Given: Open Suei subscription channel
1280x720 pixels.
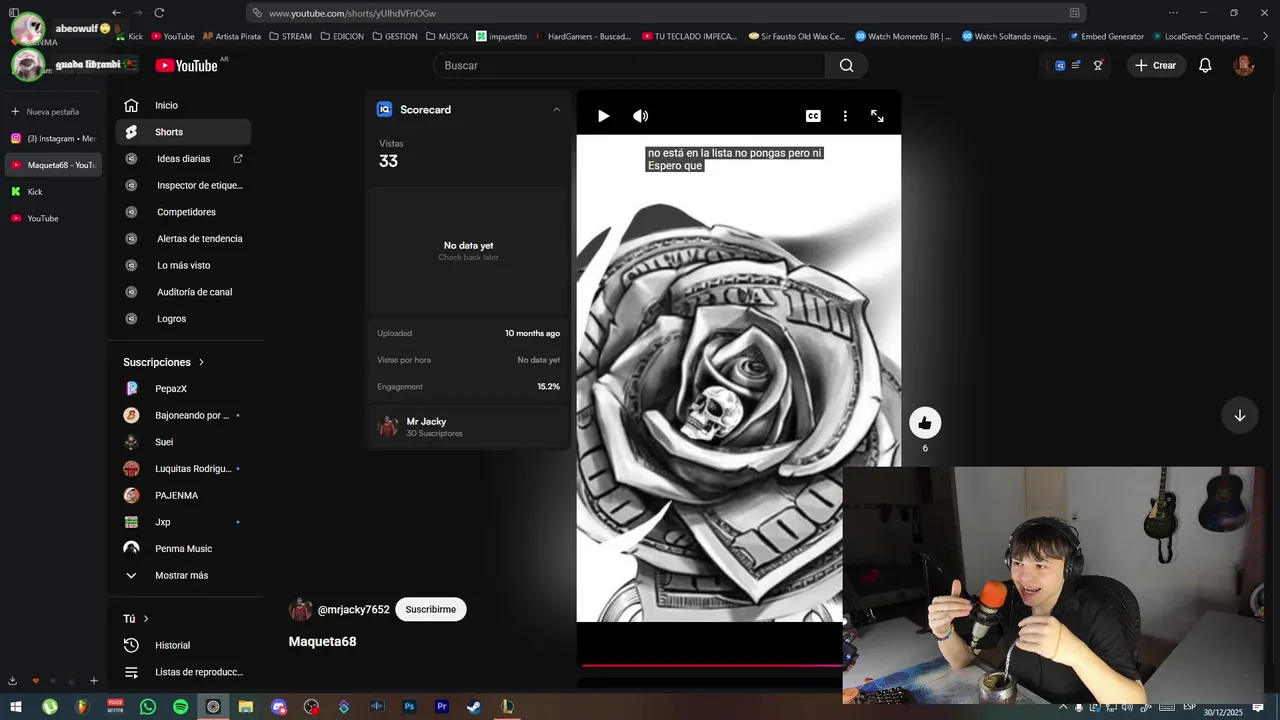Looking at the screenshot, I should 183,442.
